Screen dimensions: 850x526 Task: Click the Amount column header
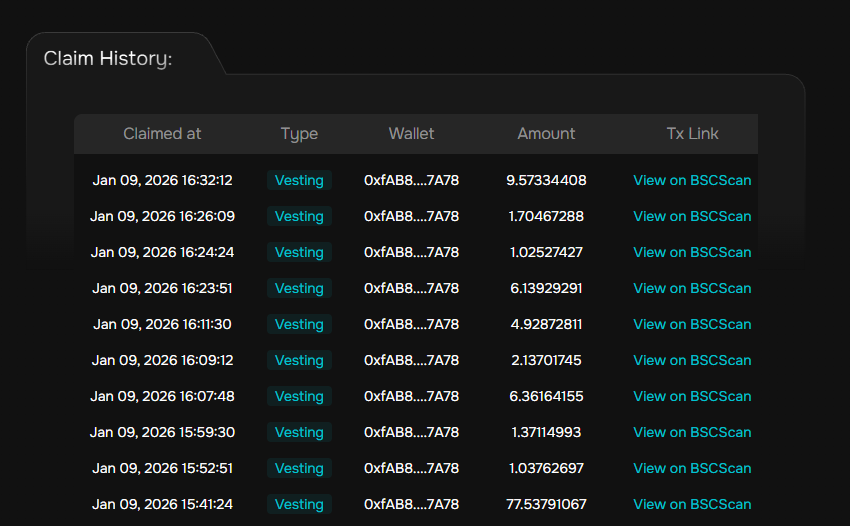(x=546, y=134)
